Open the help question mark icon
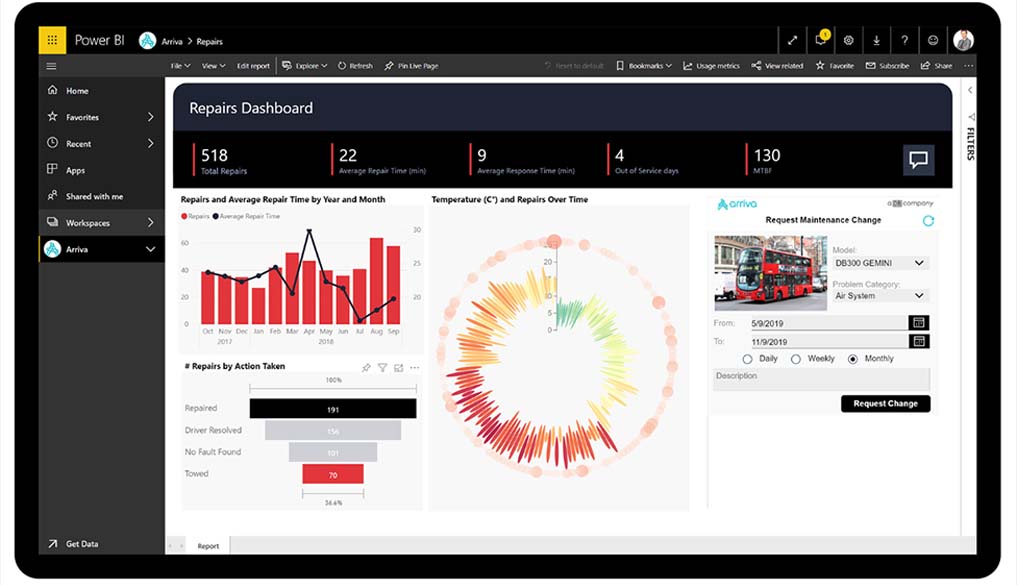The height and width of the screenshot is (585, 1017). coord(904,40)
